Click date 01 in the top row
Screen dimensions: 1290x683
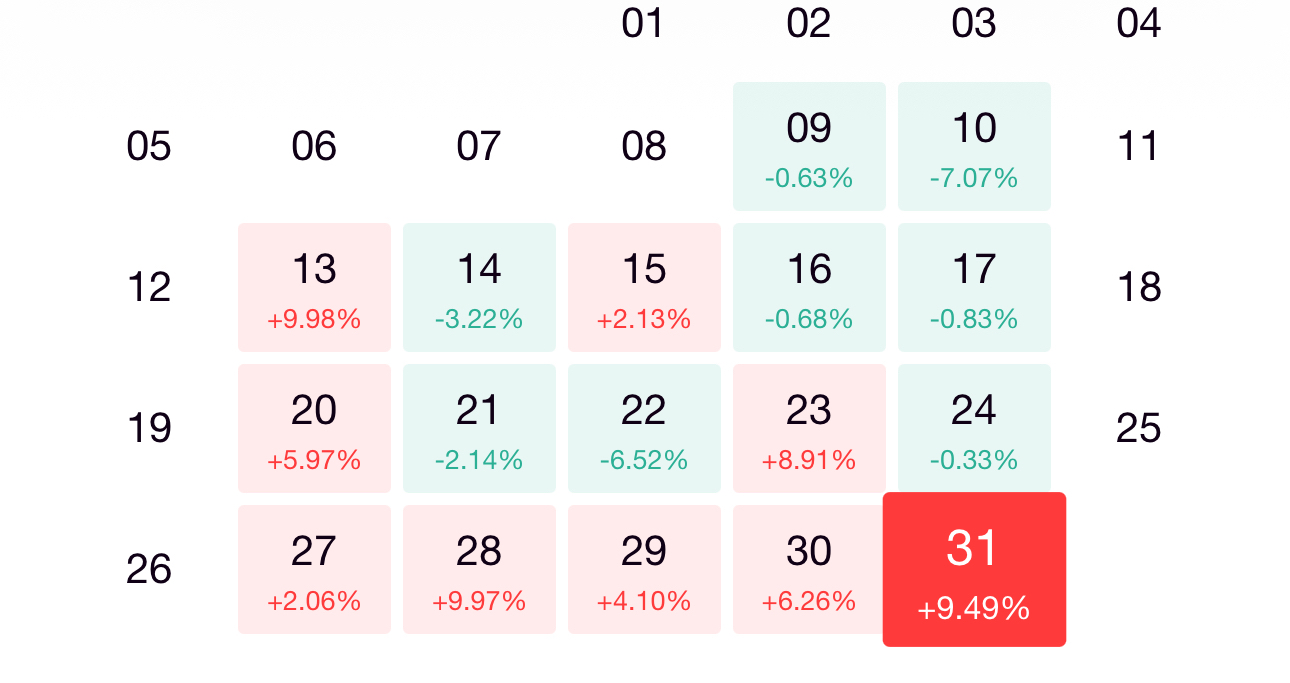point(643,23)
